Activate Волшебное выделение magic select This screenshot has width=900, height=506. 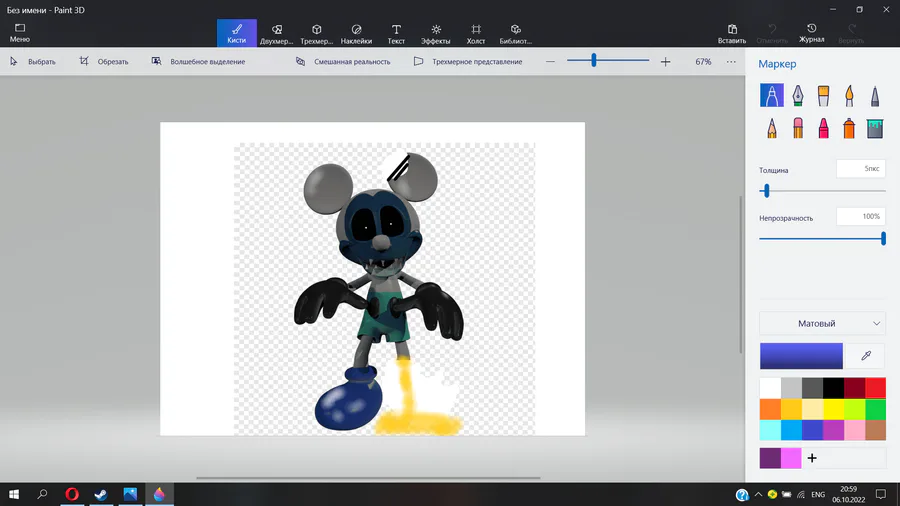(x=198, y=61)
